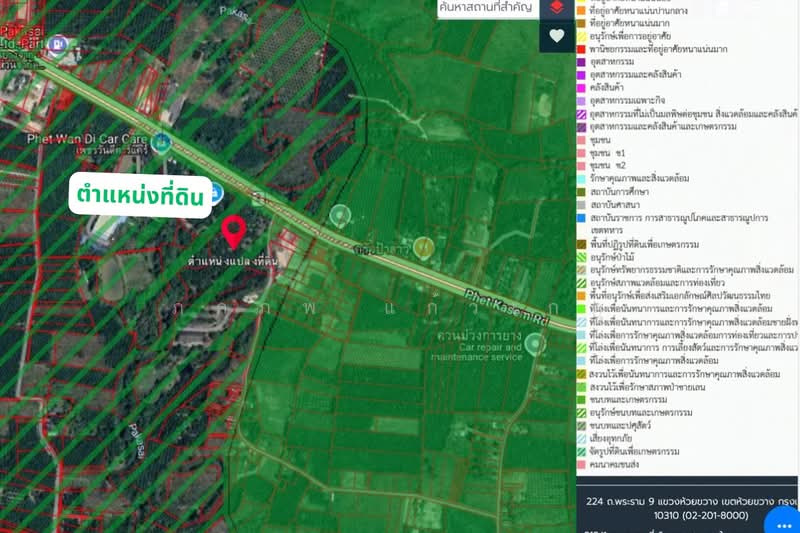Image resolution: width=800 pixels, height=533 pixels.
Task: Click gray swatch for สถาบันศาสนา
Action: (x=581, y=205)
